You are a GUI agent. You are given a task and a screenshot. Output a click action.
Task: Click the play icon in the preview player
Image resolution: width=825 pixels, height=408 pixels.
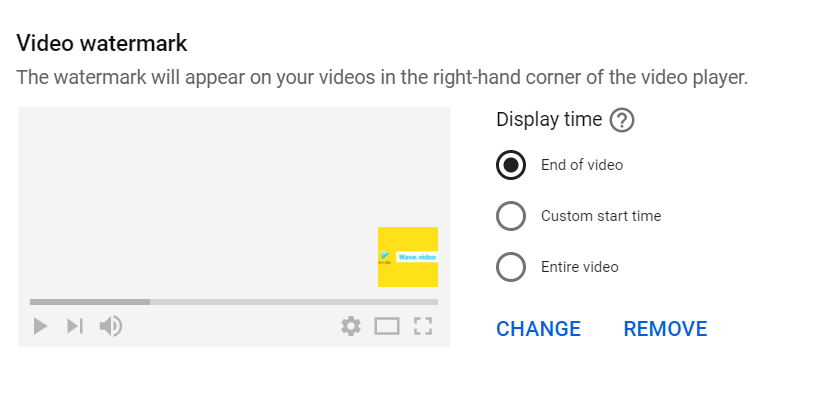click(x=40, y=326)
